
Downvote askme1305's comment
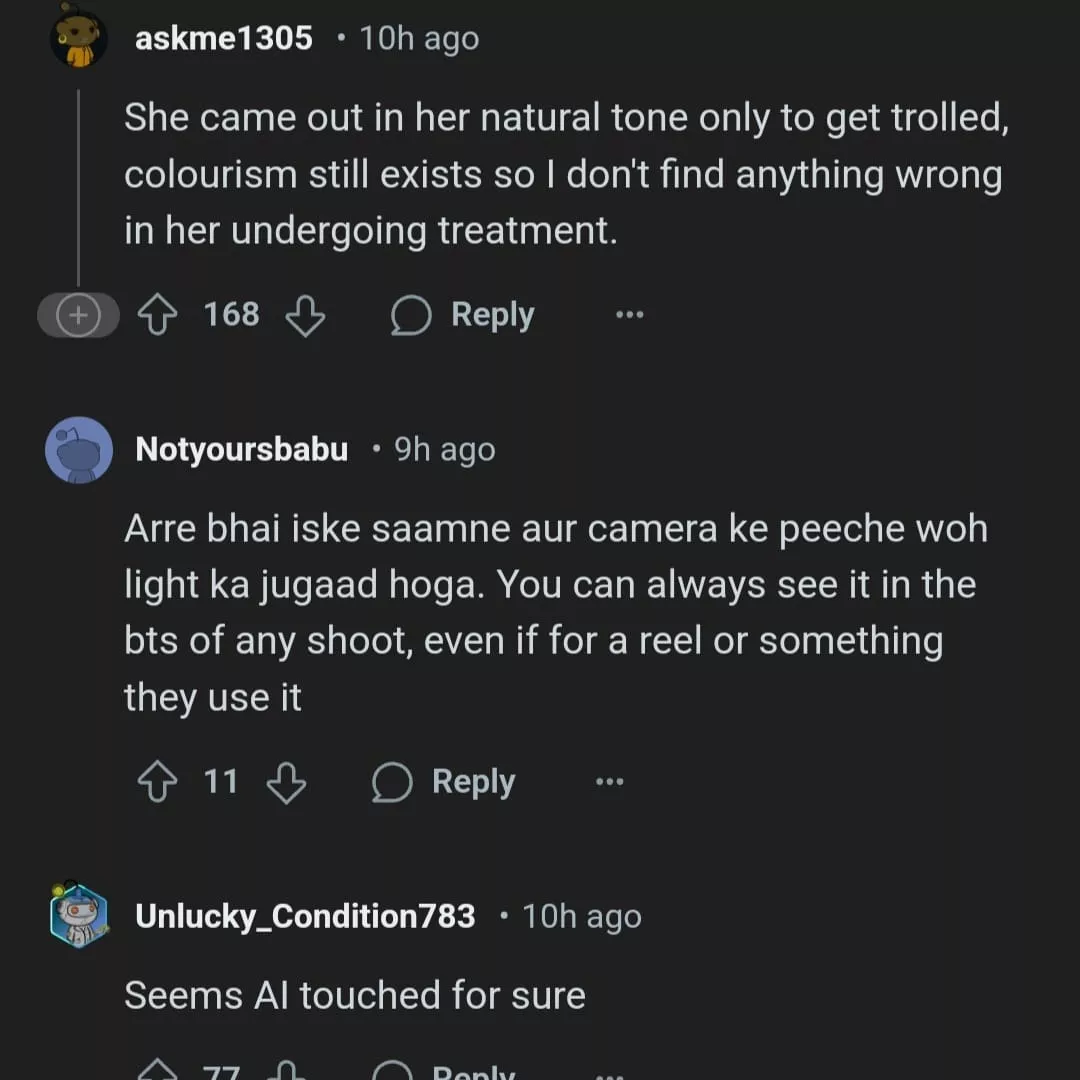click(x=305, y=316)
